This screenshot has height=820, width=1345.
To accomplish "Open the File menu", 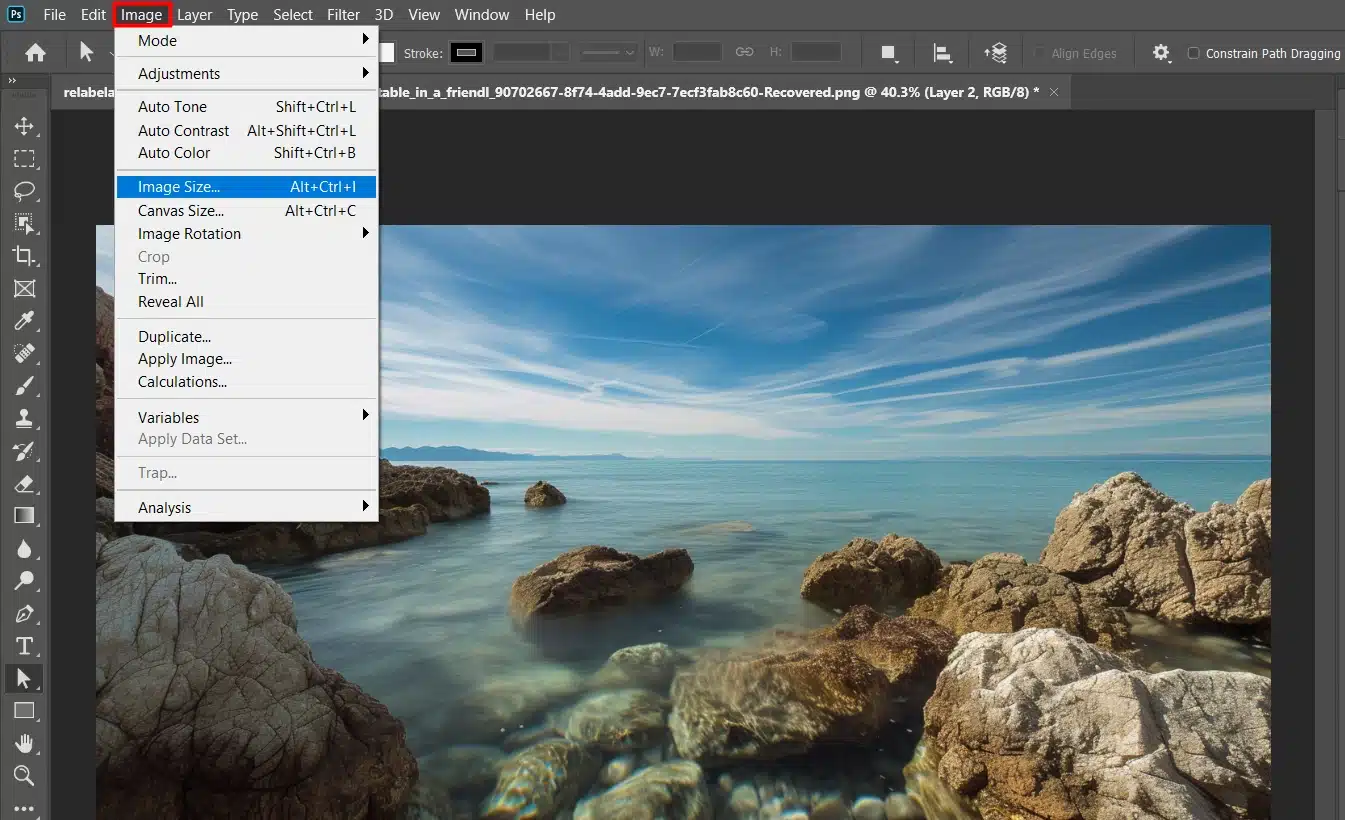I will (x=54, y=15).
